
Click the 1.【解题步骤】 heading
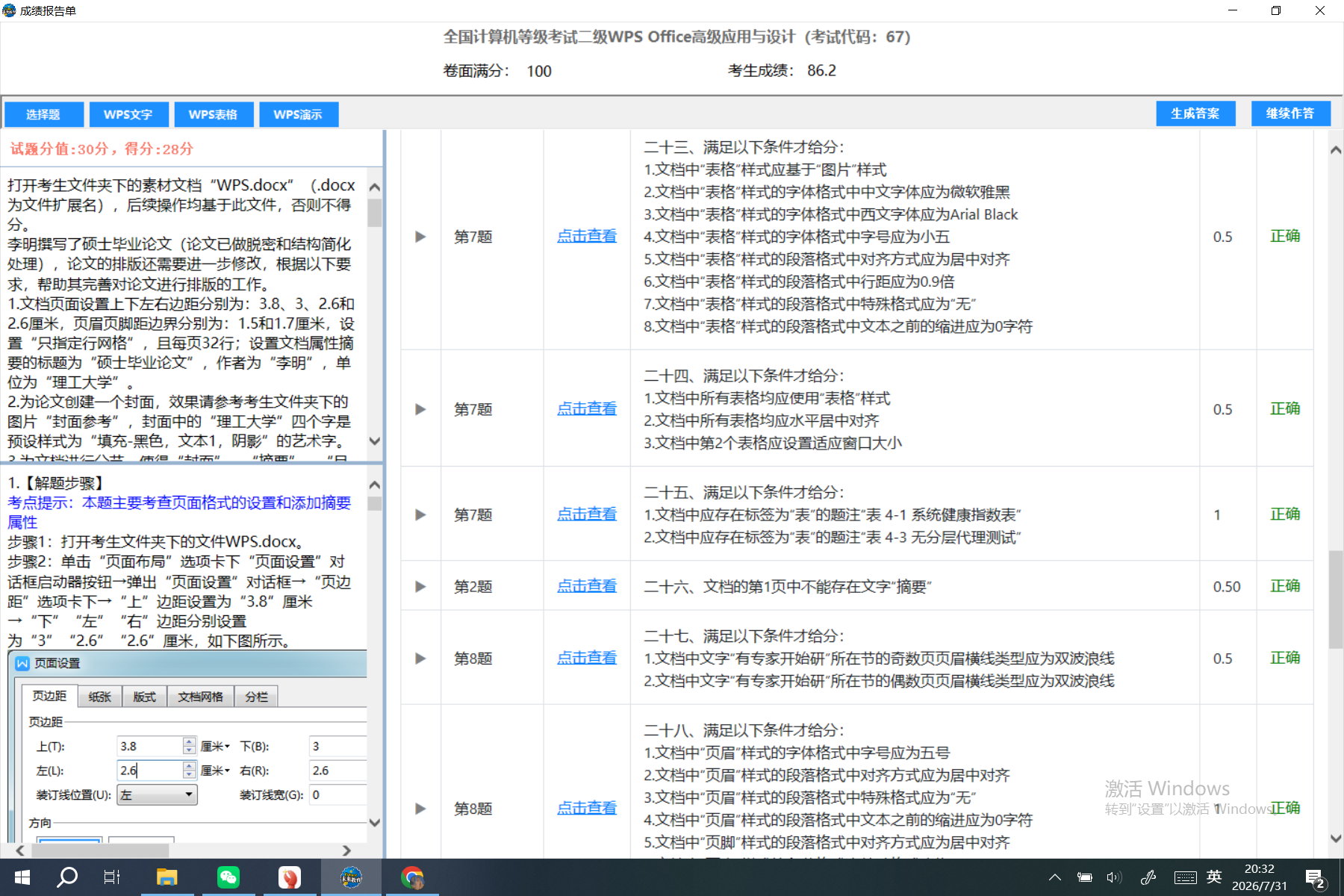coord(58,483)
